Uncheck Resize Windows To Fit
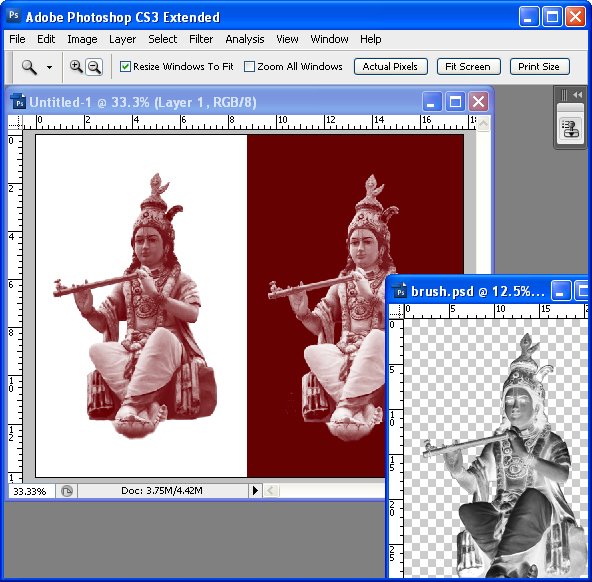Image resolution: width=592 pixels, height=582 pixels. pos(125,67)
